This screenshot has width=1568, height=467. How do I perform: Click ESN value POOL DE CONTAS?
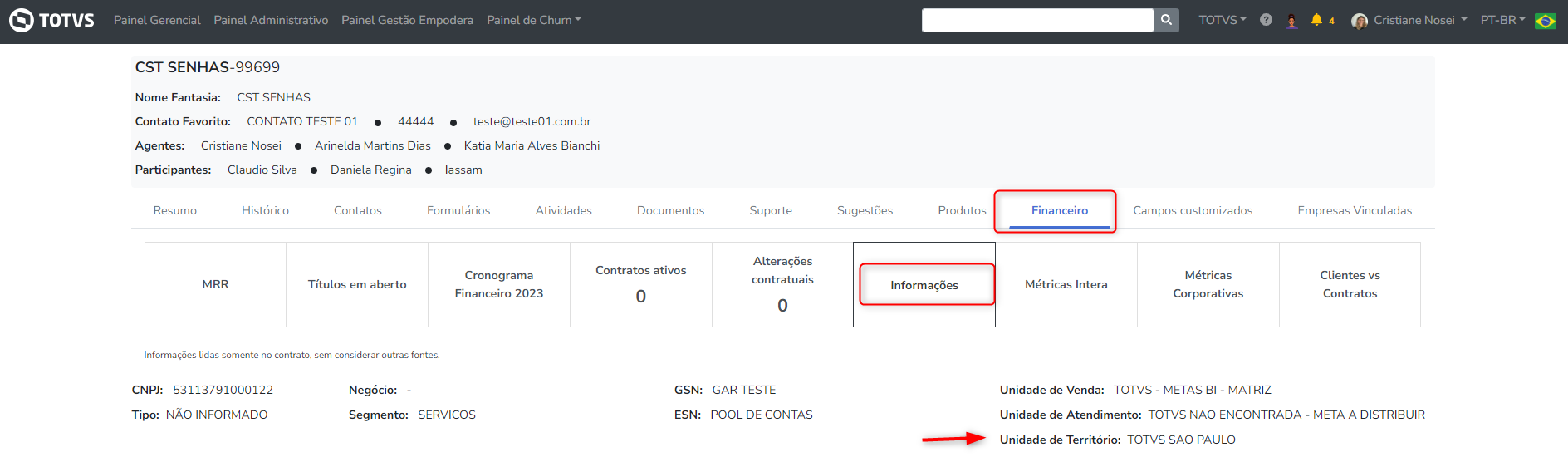click(762, 415)
